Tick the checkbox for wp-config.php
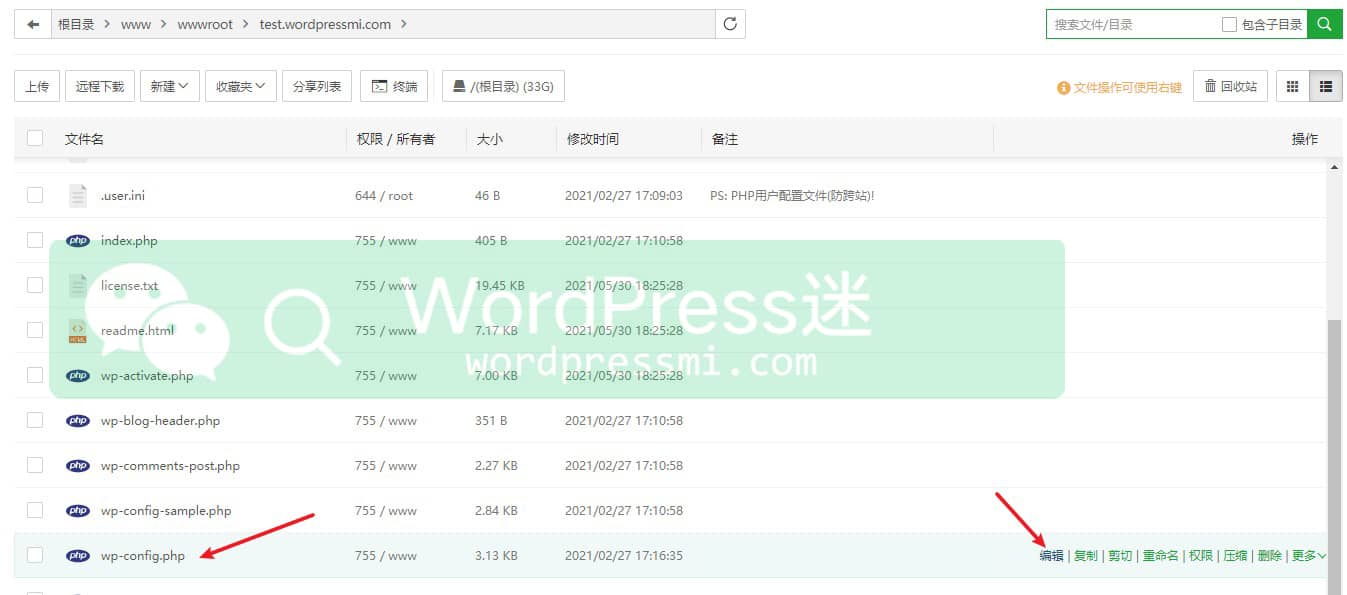This screenshot has height=595, width=1347. 35,555
